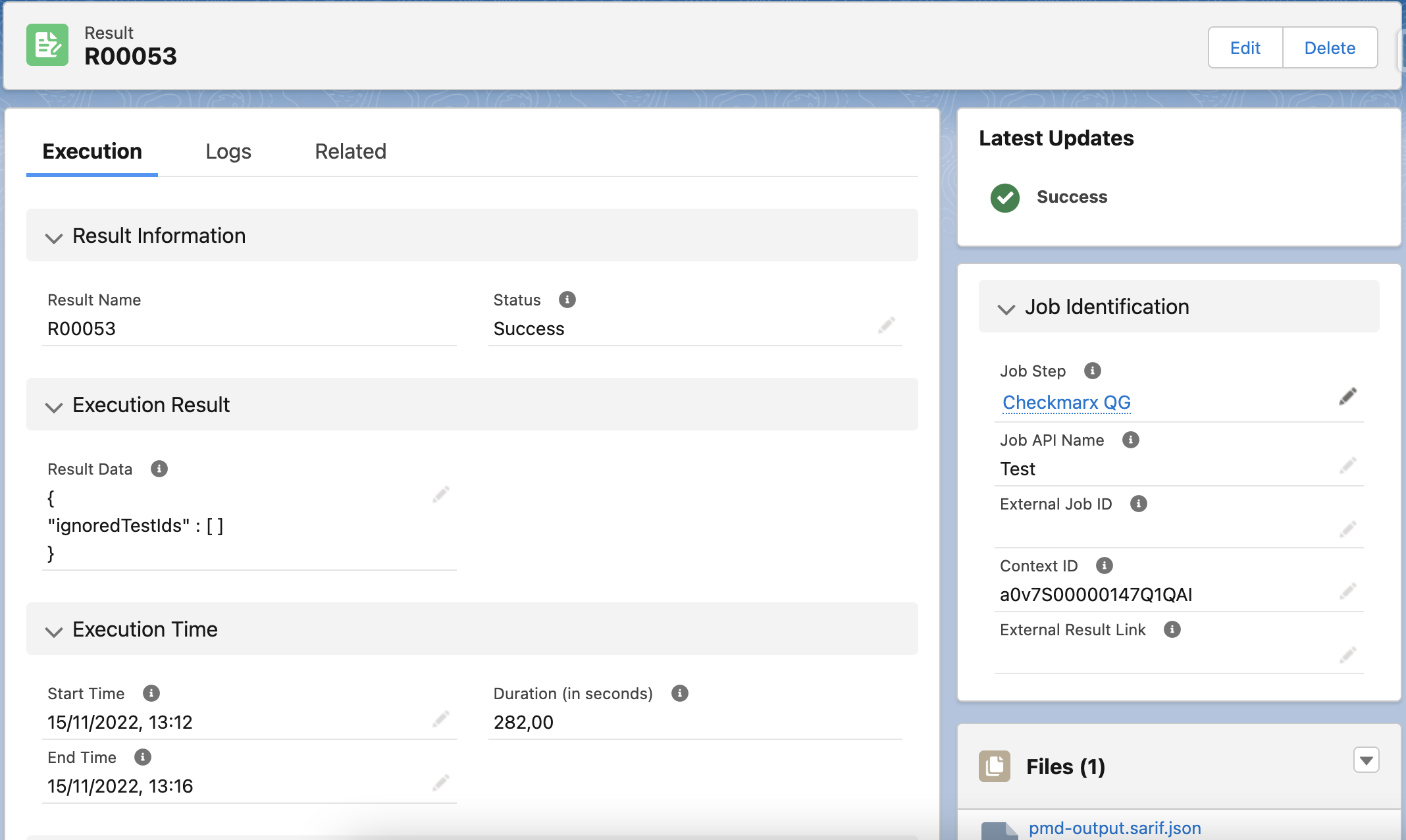Viewport: 1406px width, 840px height.
Task: Edit End Time using the pencil icon
Action: 441,782
